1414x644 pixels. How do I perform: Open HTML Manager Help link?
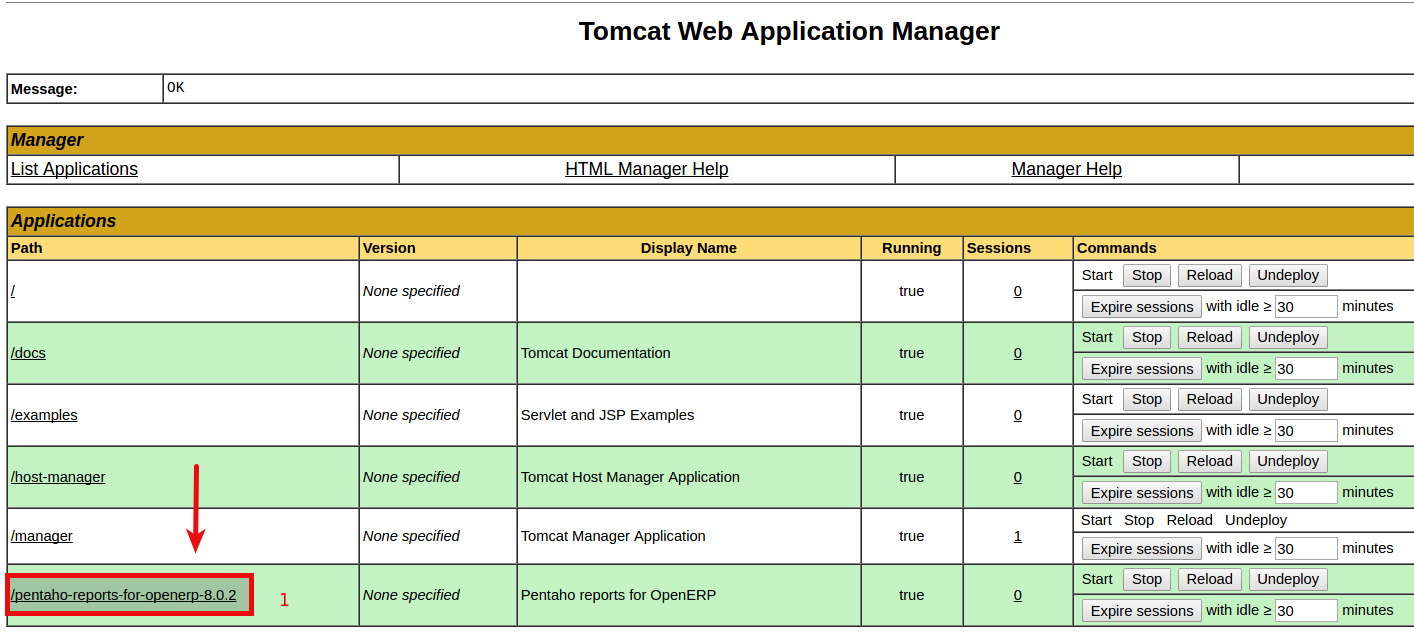pos(646,169)
